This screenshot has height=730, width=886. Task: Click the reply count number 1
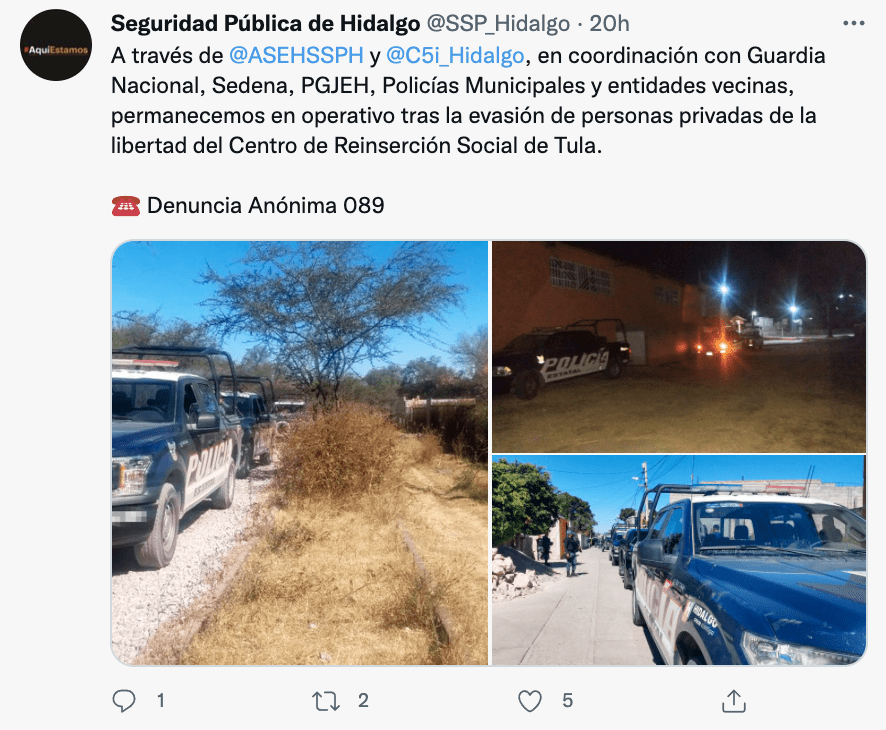160,701
